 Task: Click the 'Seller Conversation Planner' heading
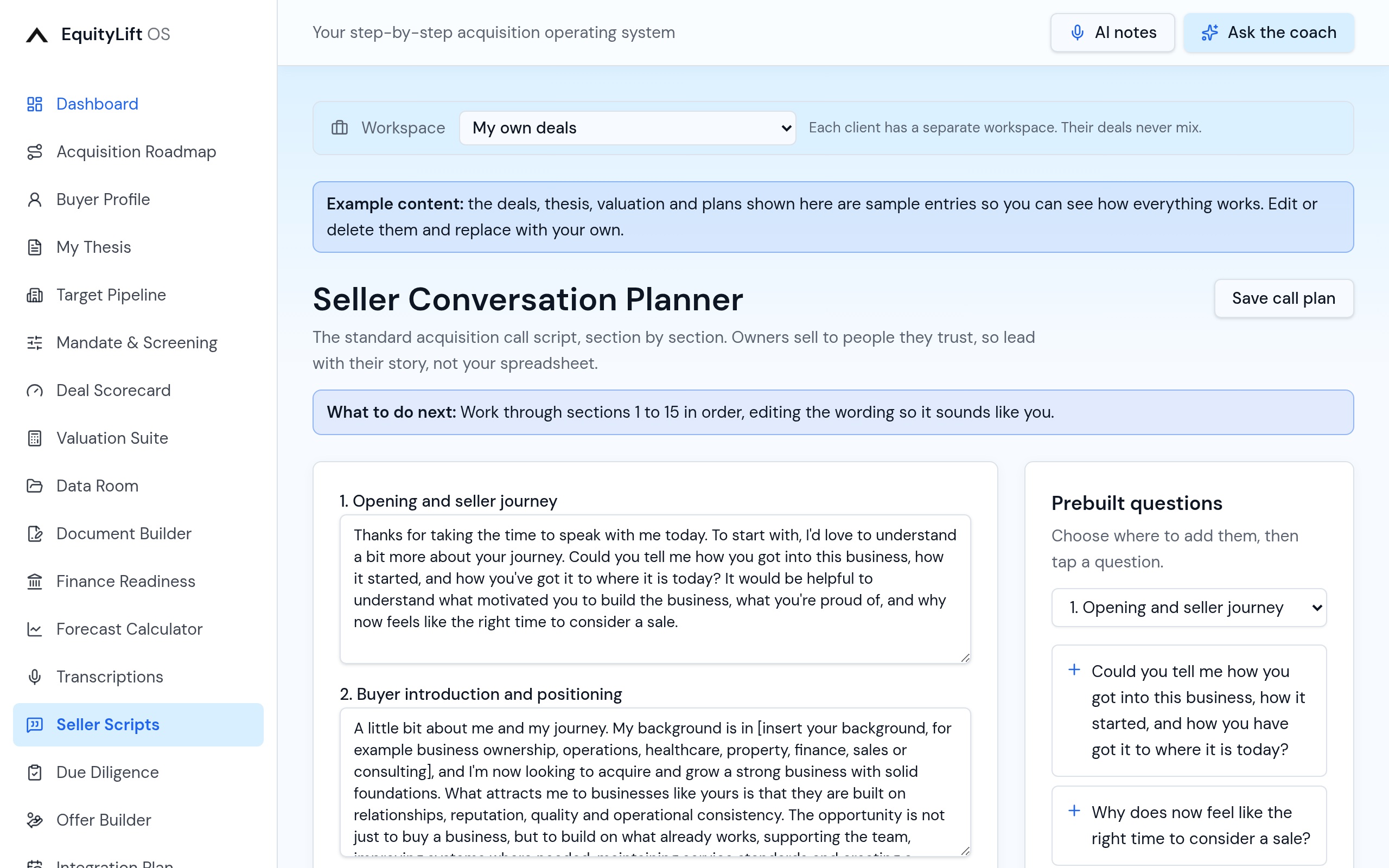click(x=527, y=299)
